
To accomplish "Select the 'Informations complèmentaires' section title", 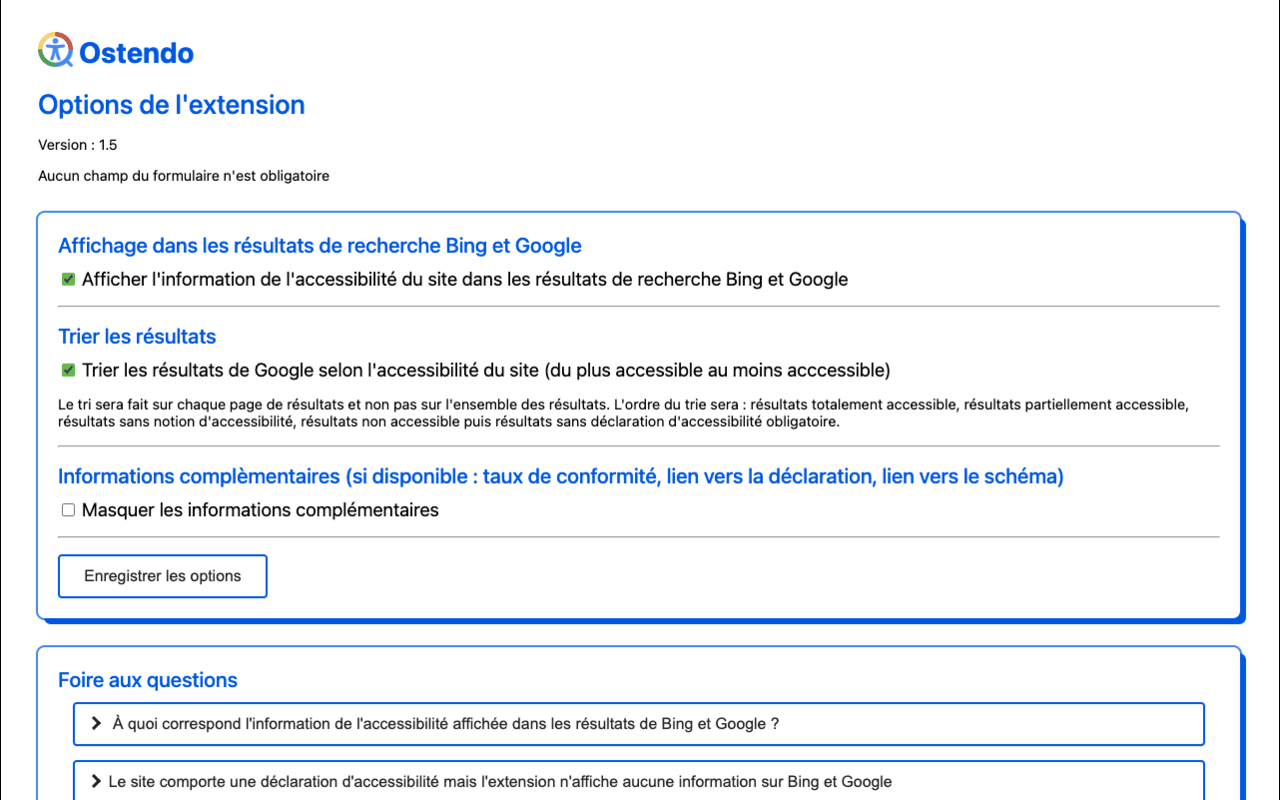I will coord(560,476).
